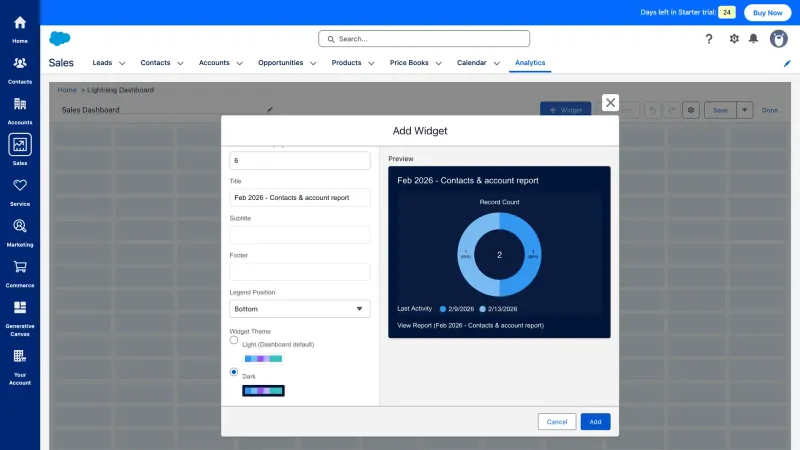Go to the Opportunities tab
This screenshot has width=800, height=450.
(281, 63)
